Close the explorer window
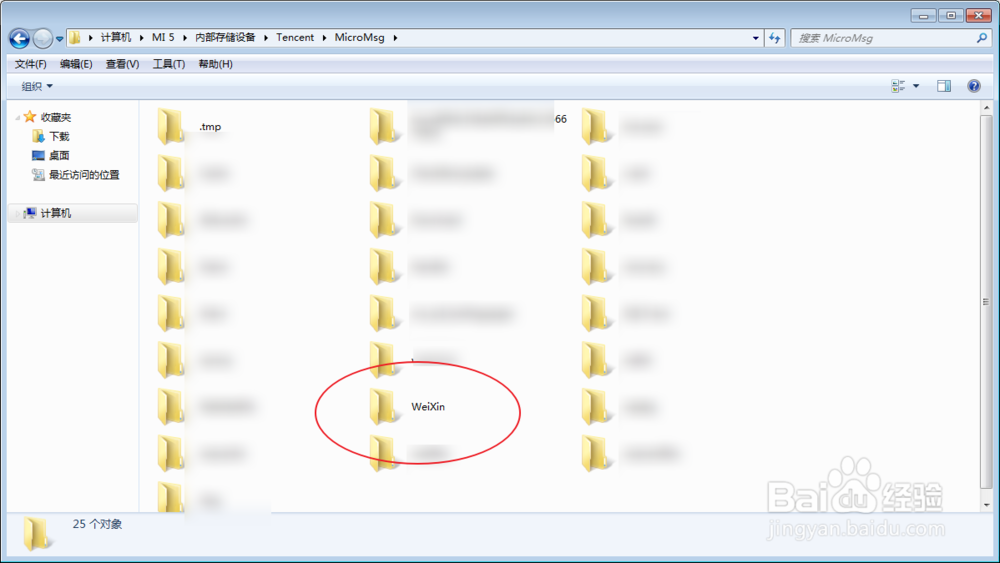This screenshot has height=563, width=1000. point(979,15)
